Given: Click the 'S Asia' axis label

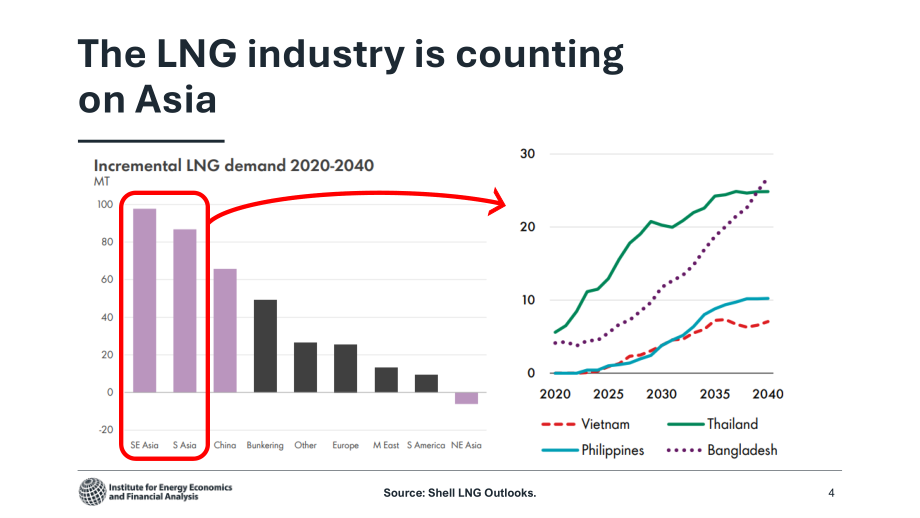Looking at the screenshot, I should [185, 445].
